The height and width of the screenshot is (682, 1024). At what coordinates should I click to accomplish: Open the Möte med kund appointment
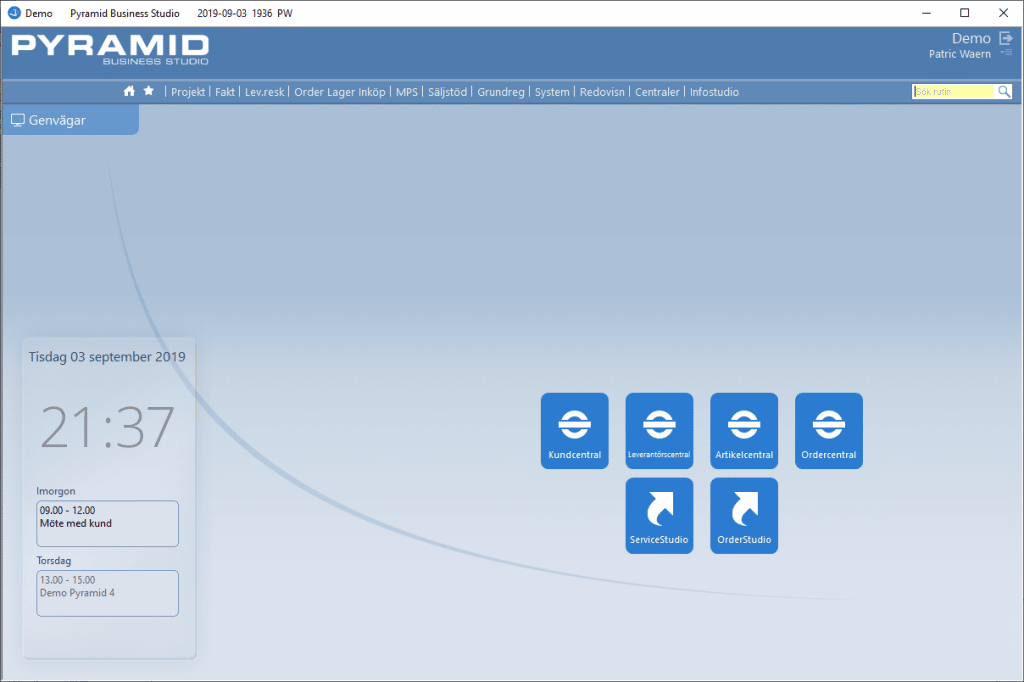[107, 523]
